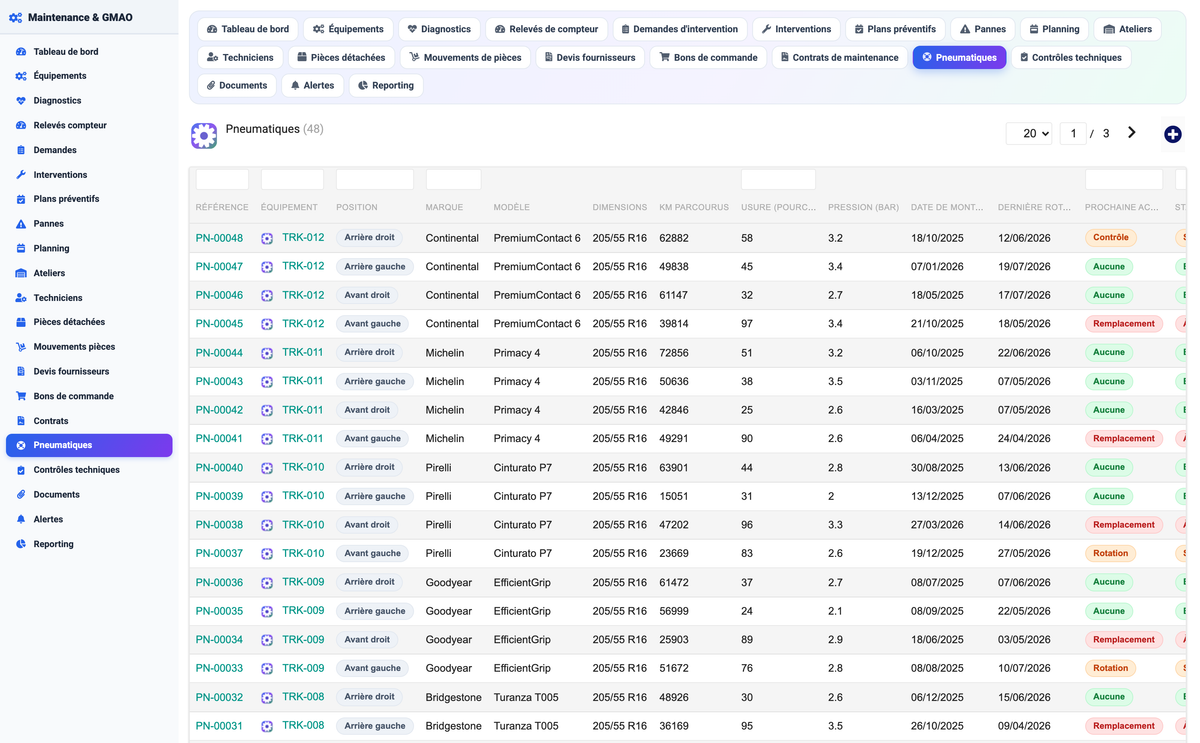Click the Bons de commande cart icon in sidebar

pos(21,396)
